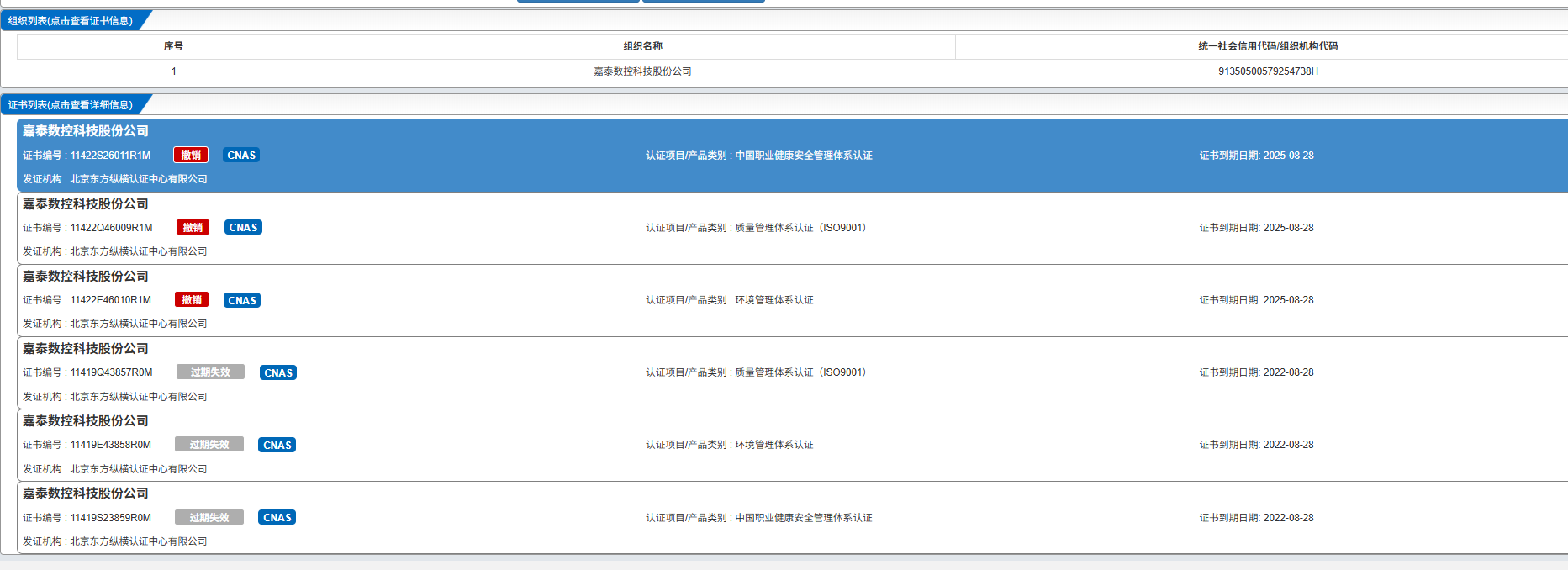This screenshot has height=570, width=1568.
Task: Click 质量管理体系认证 (ISO9001) for certificate 11422Q46009R1M
Action: tap(800, 228)
